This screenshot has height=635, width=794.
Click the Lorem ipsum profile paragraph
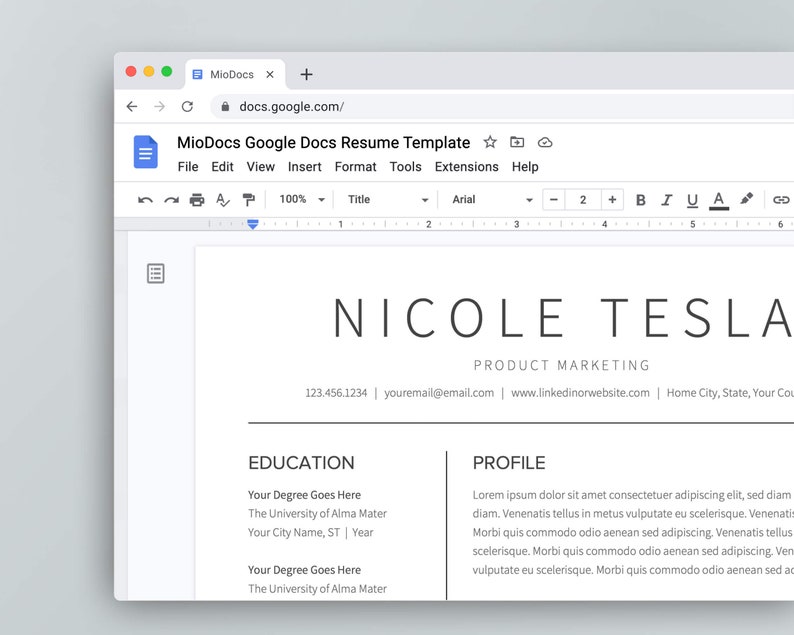click(x=633, y=532)
